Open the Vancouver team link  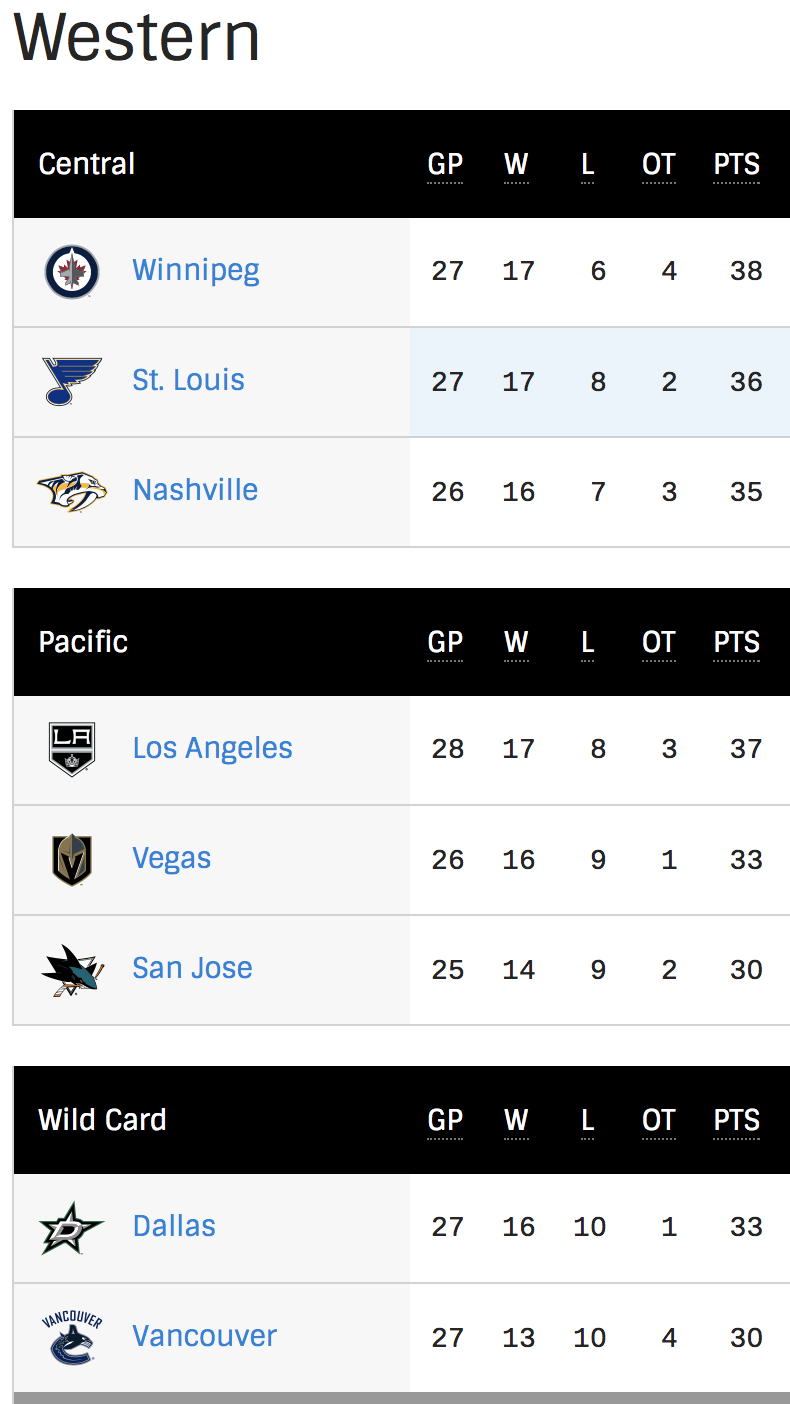tap(205, 1336)
